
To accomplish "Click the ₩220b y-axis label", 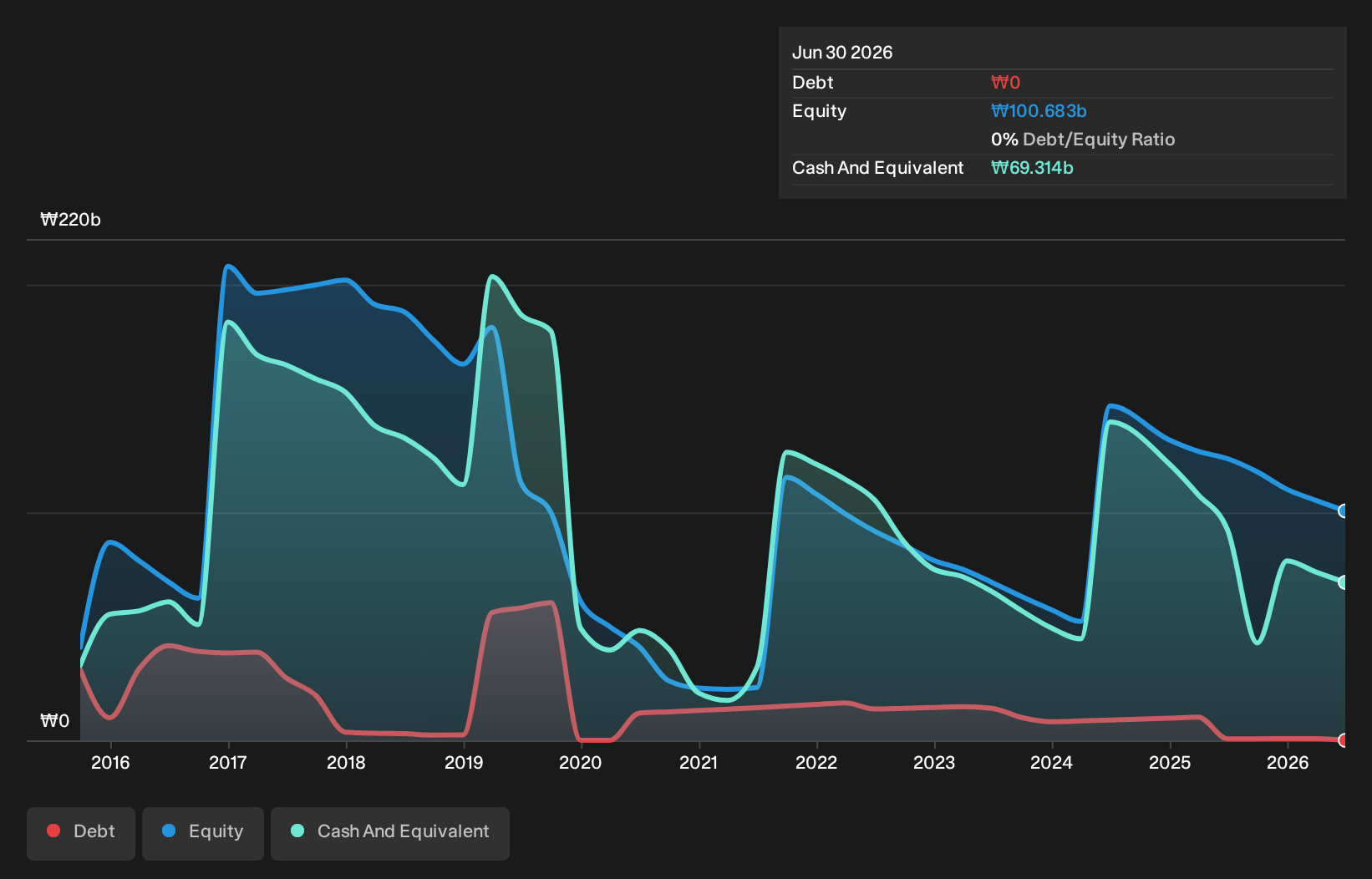I will point(71,220).
